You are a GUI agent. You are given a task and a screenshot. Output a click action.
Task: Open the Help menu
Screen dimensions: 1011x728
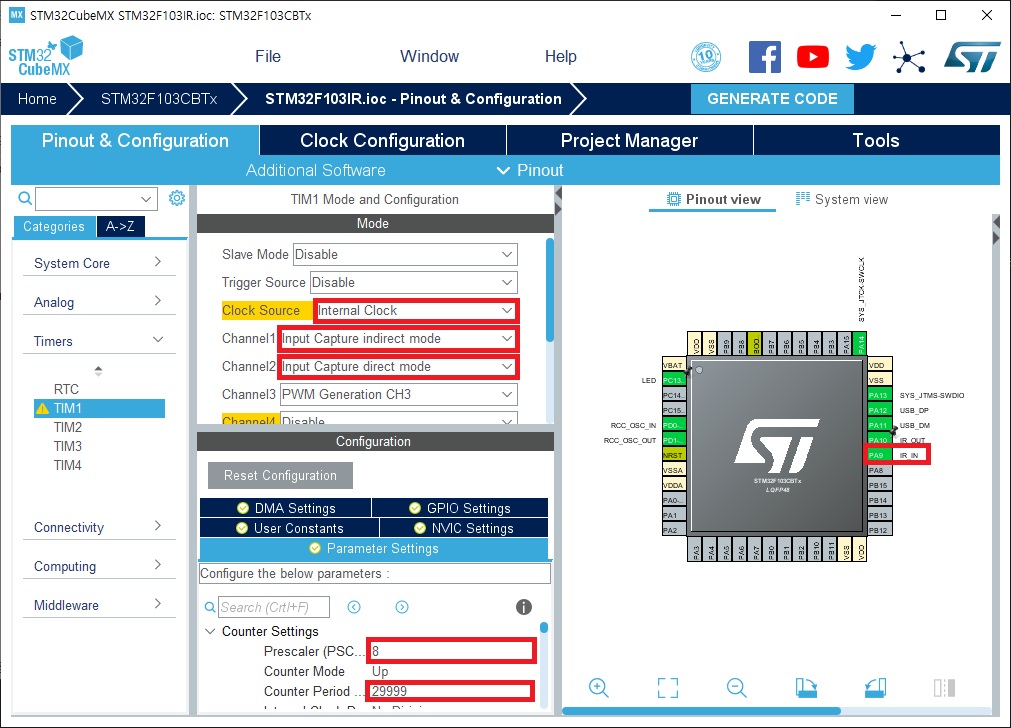[x=560, y=57]
